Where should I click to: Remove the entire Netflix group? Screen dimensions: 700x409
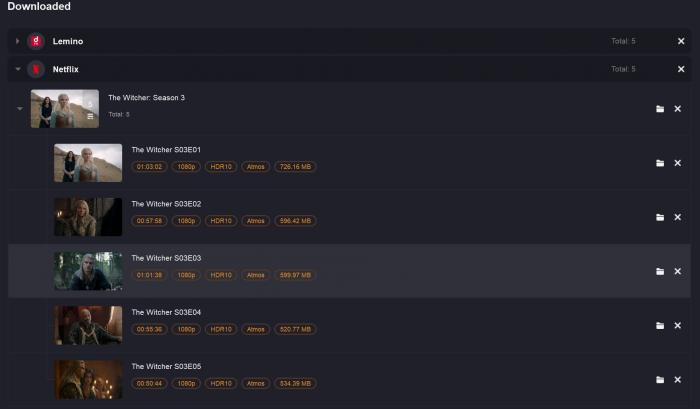coord(681,69)
